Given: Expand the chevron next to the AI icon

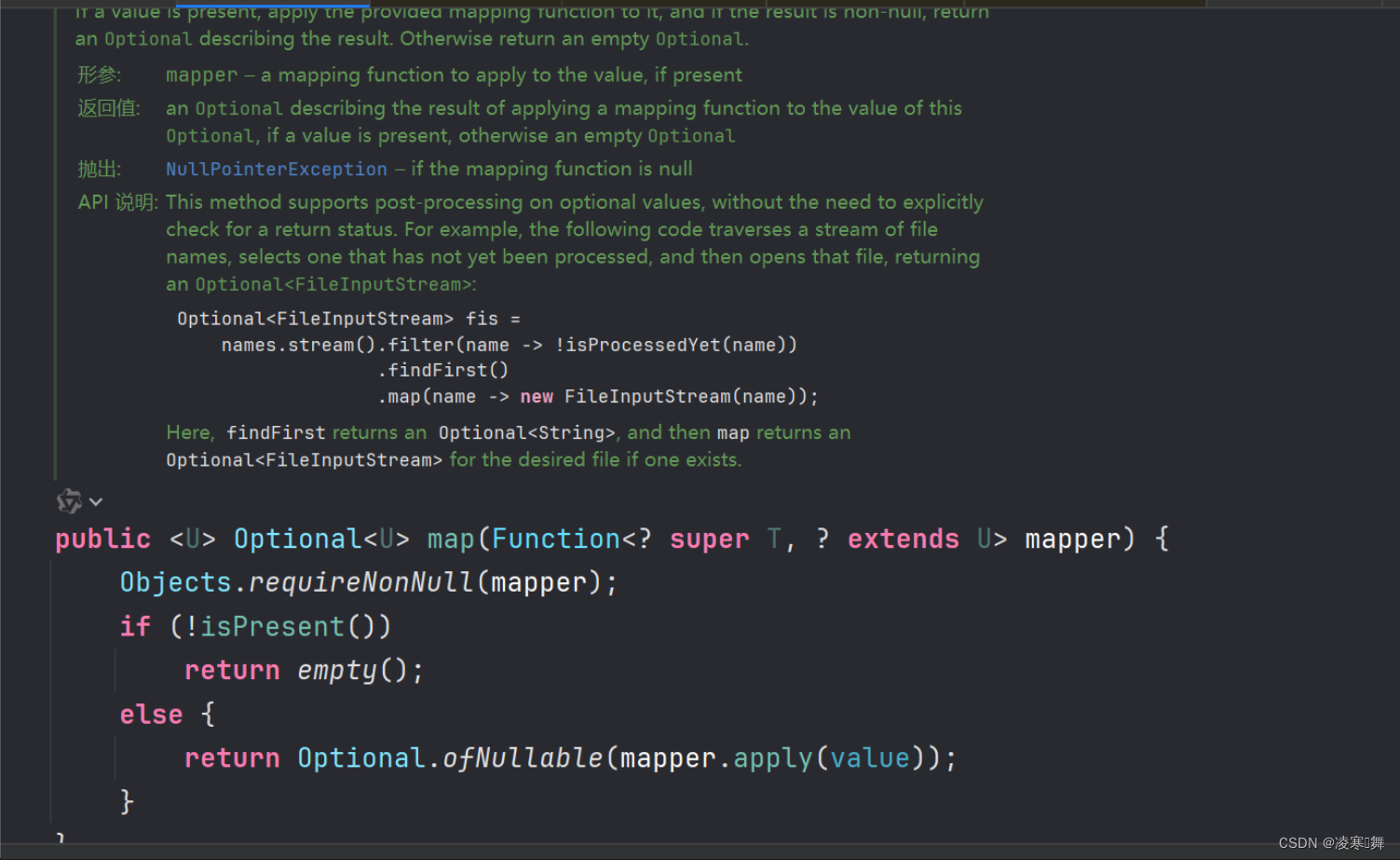Looking at the screenshot, I should tap(96, 502).
